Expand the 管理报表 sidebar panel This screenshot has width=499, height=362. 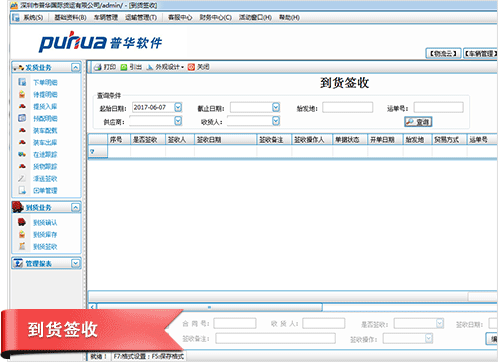click(76, 264)
